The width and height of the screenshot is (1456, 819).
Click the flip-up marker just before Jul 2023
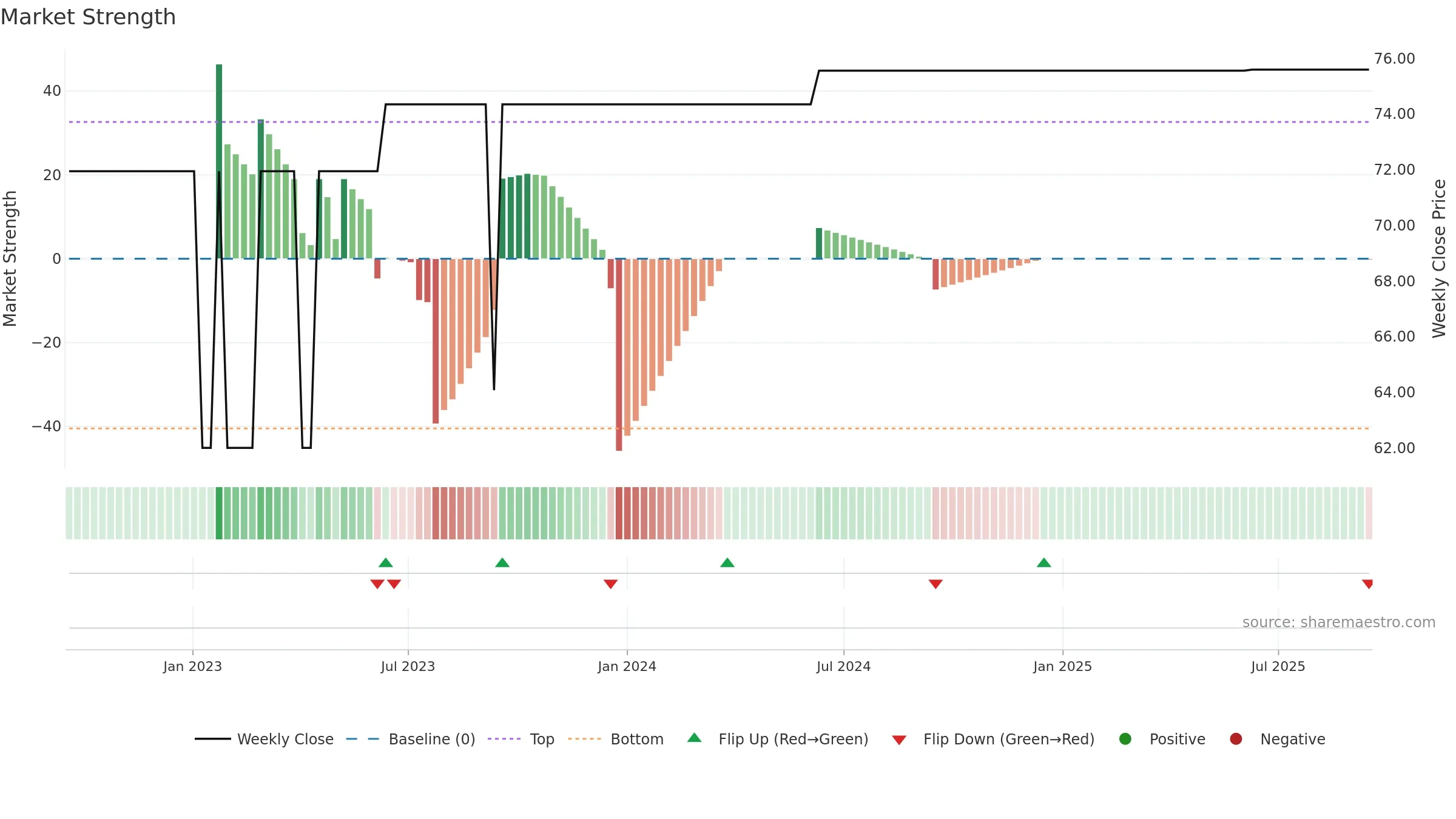pos(386,562)
